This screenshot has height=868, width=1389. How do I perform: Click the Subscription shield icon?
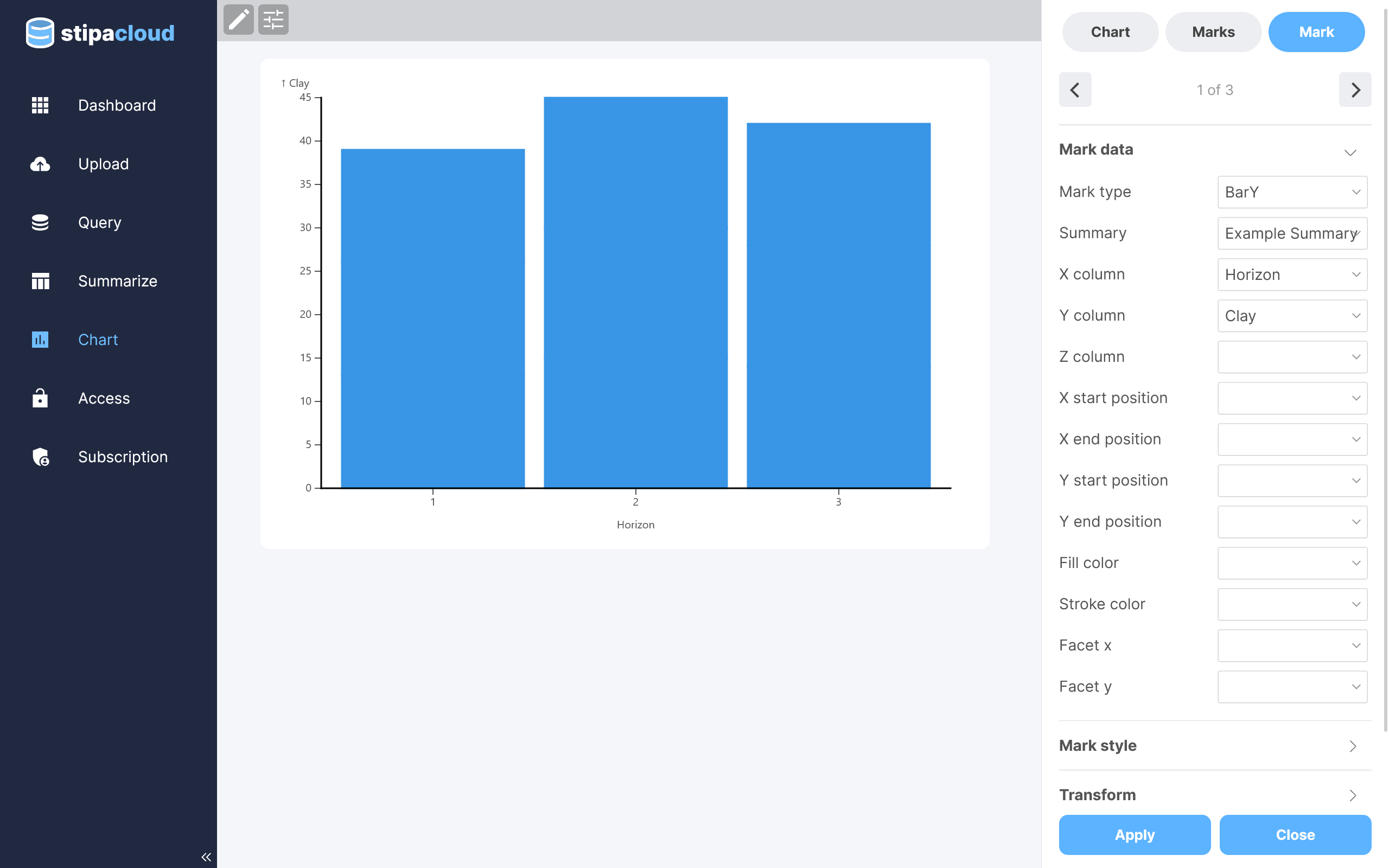click(x=40, y=457)
